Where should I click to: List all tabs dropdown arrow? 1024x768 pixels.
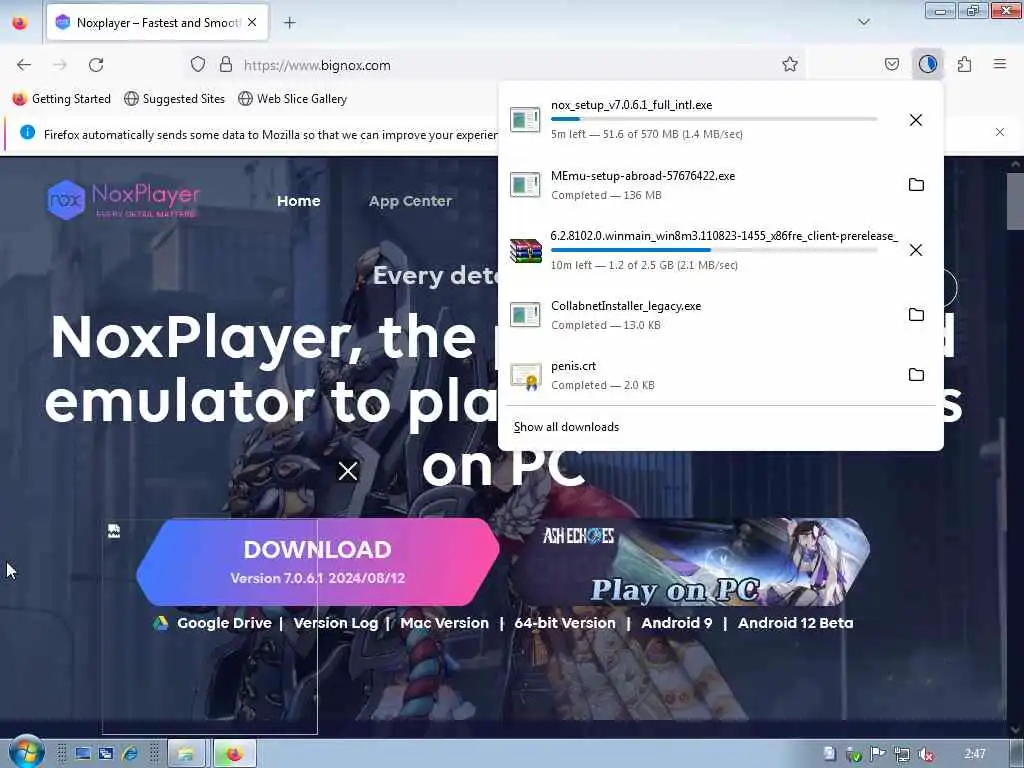coord(864,22)
